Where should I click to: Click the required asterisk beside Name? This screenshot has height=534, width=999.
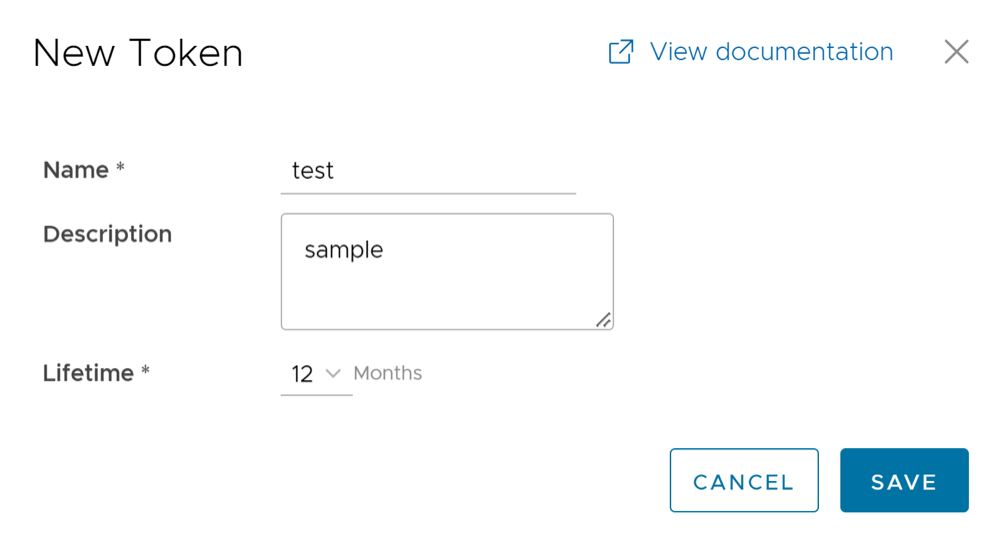point(121,169)
